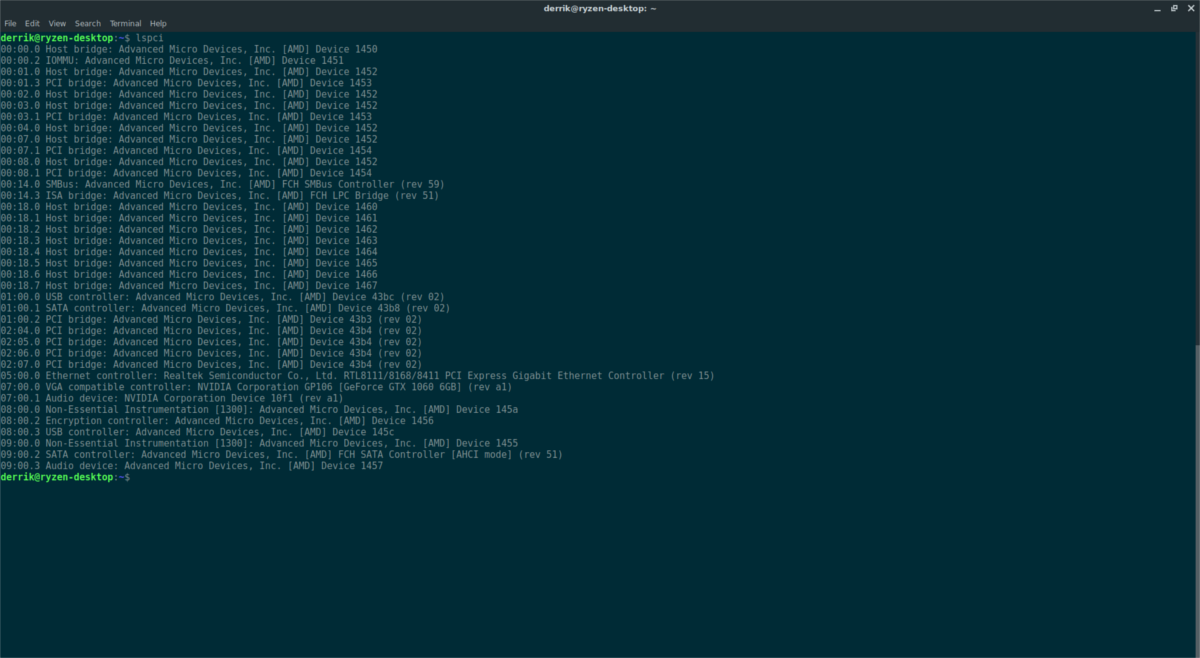The image size is (1200, 658).
Task: Select the Realtek Ethernet controller line
Action: pos(358,375)
